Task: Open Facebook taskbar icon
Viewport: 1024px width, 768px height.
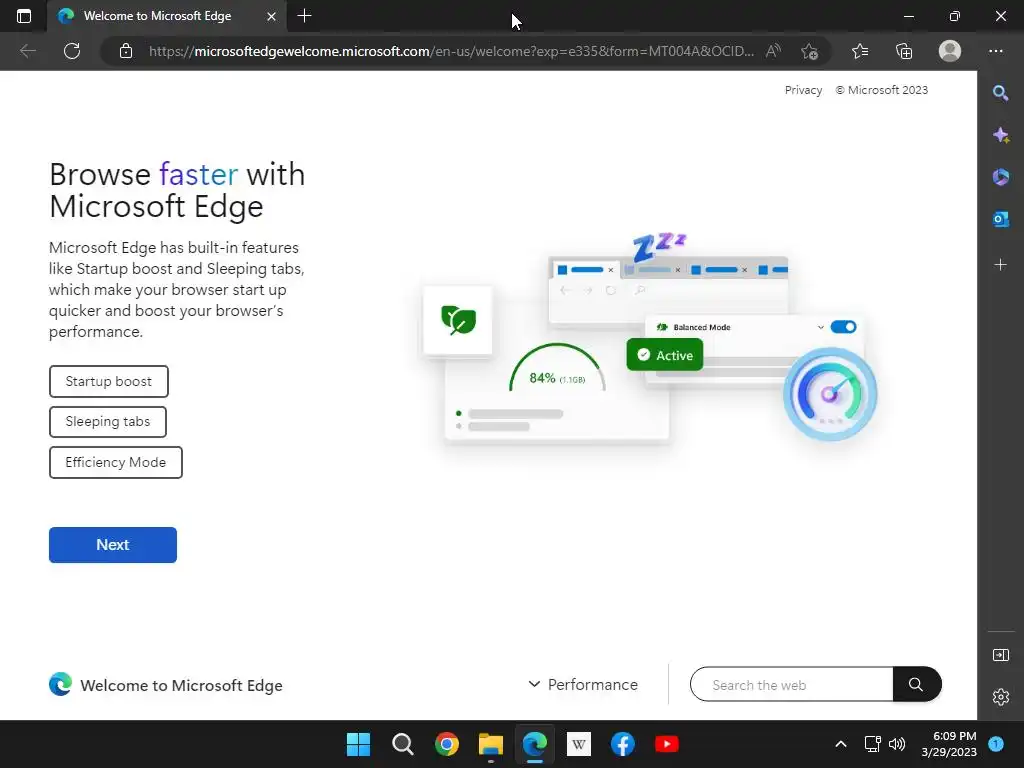Action: (x=622, y=744)
